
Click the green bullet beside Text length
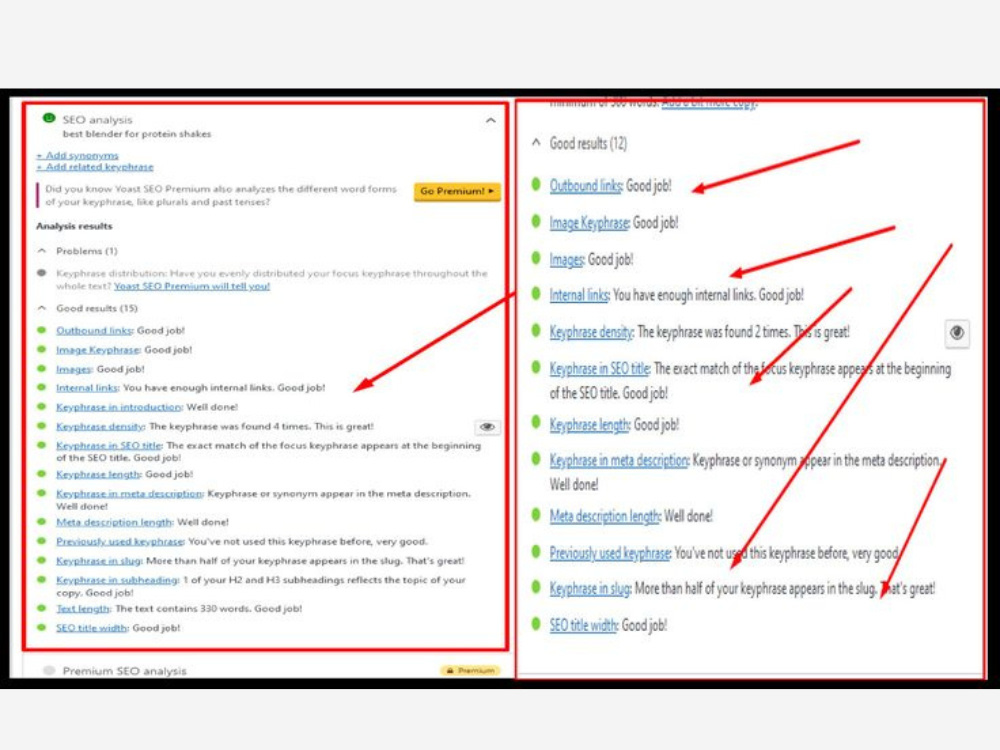coord(42,608)
